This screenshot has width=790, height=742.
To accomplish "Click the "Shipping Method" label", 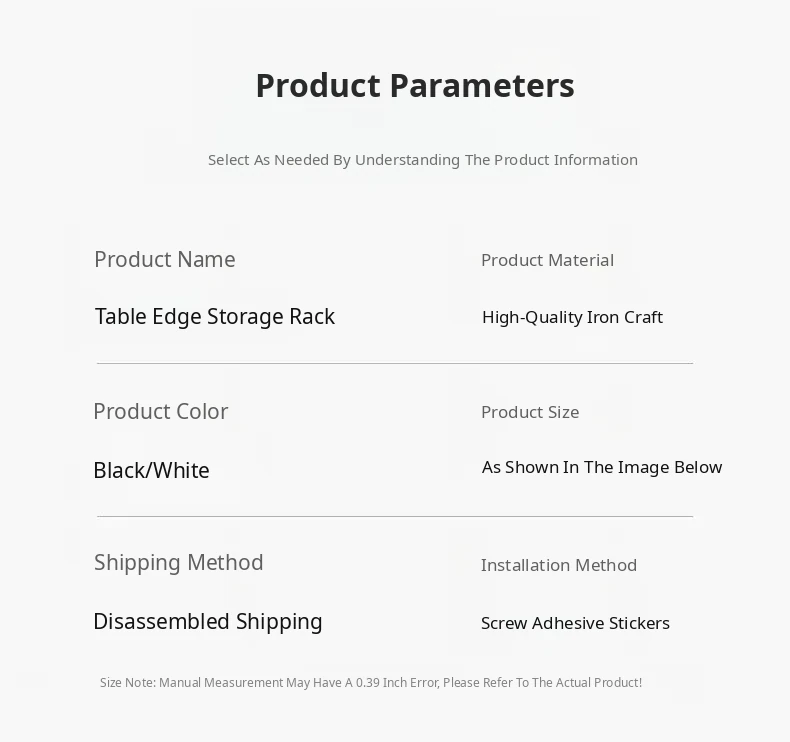I will (x=178, y=563).
